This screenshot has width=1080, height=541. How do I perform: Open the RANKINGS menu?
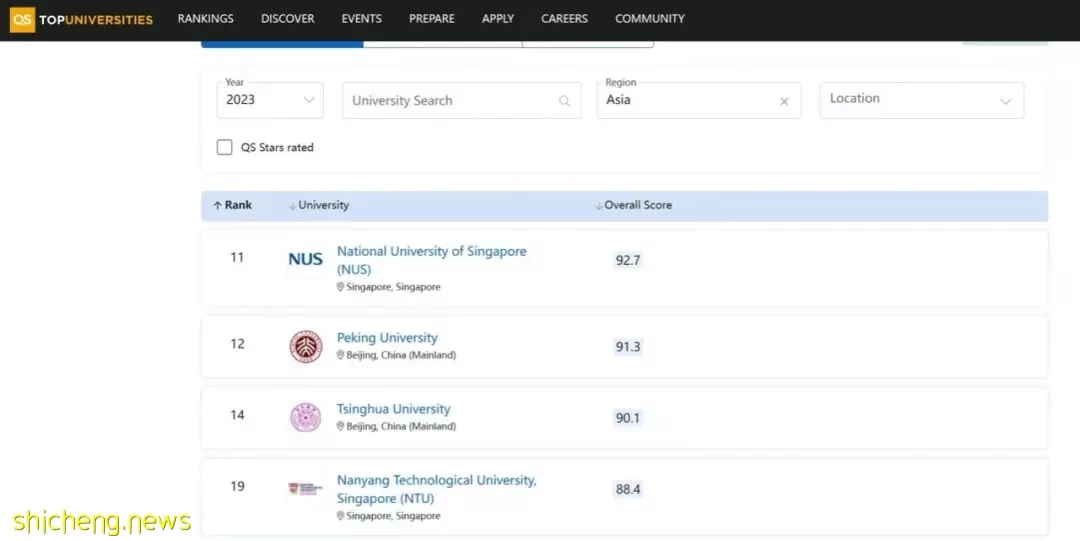click(x=205, y=19)
